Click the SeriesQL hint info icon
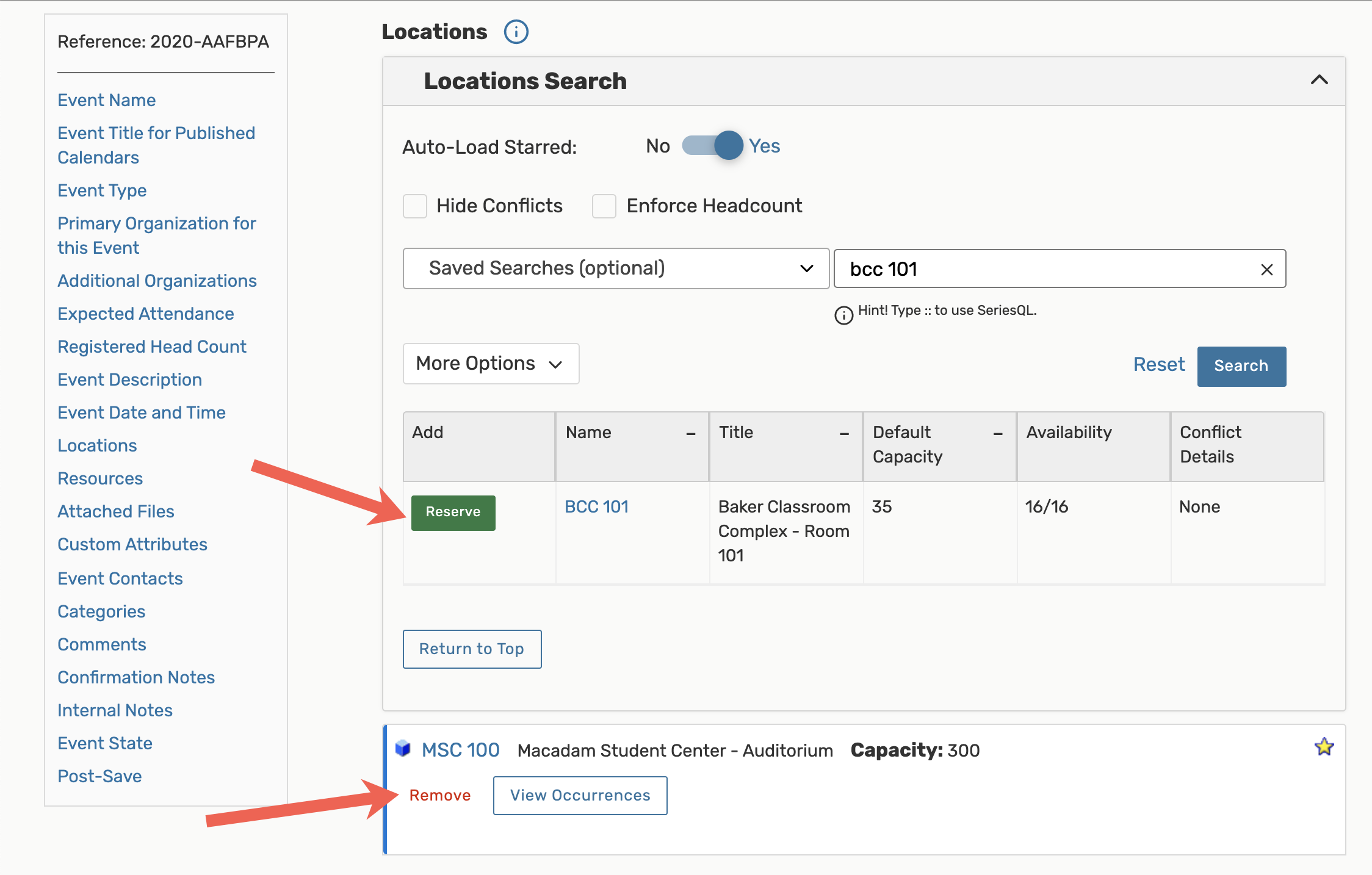This screenshot has width=1372, height=875. [x=843, y=315]
